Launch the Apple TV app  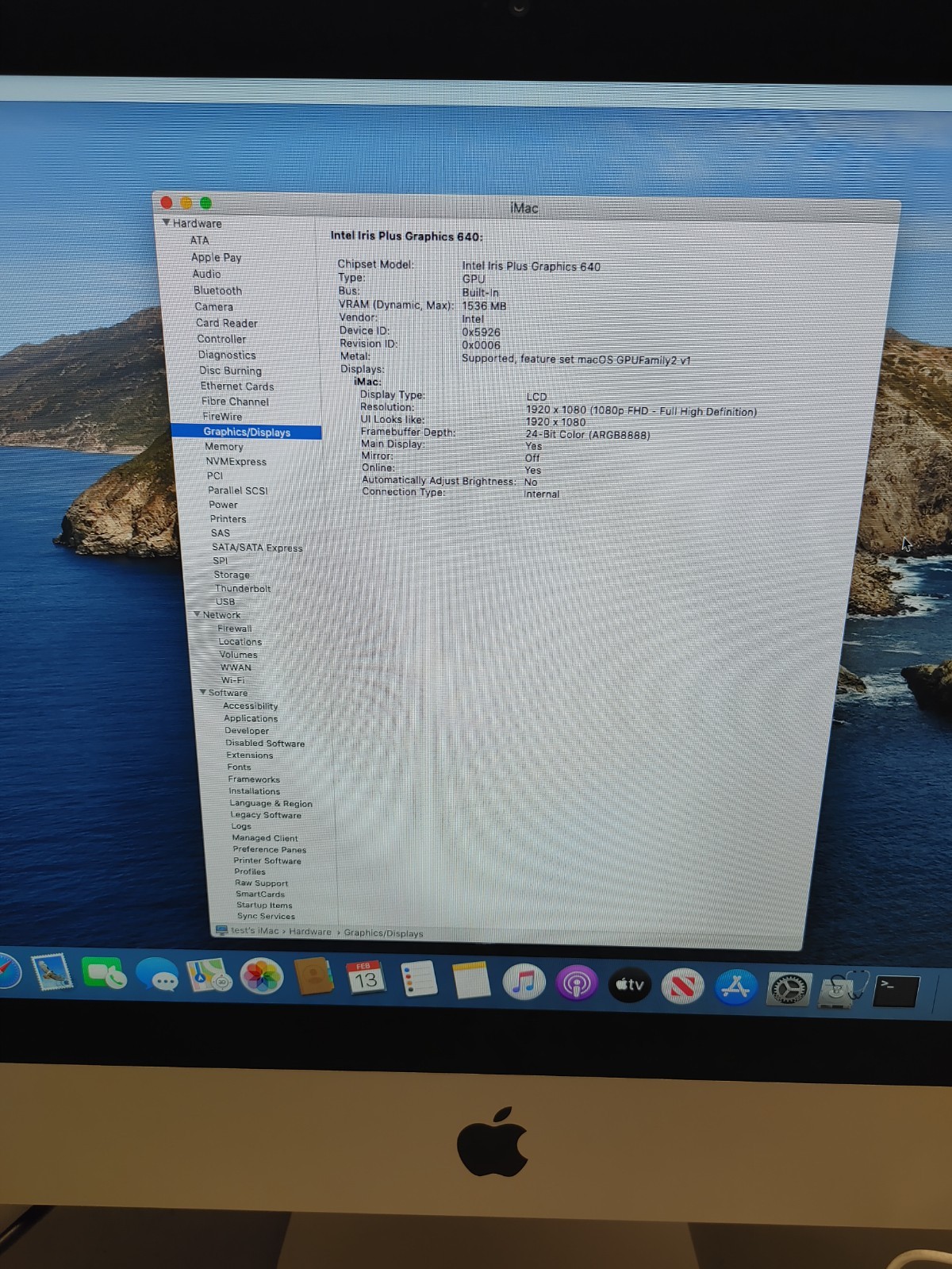[630, 985]
